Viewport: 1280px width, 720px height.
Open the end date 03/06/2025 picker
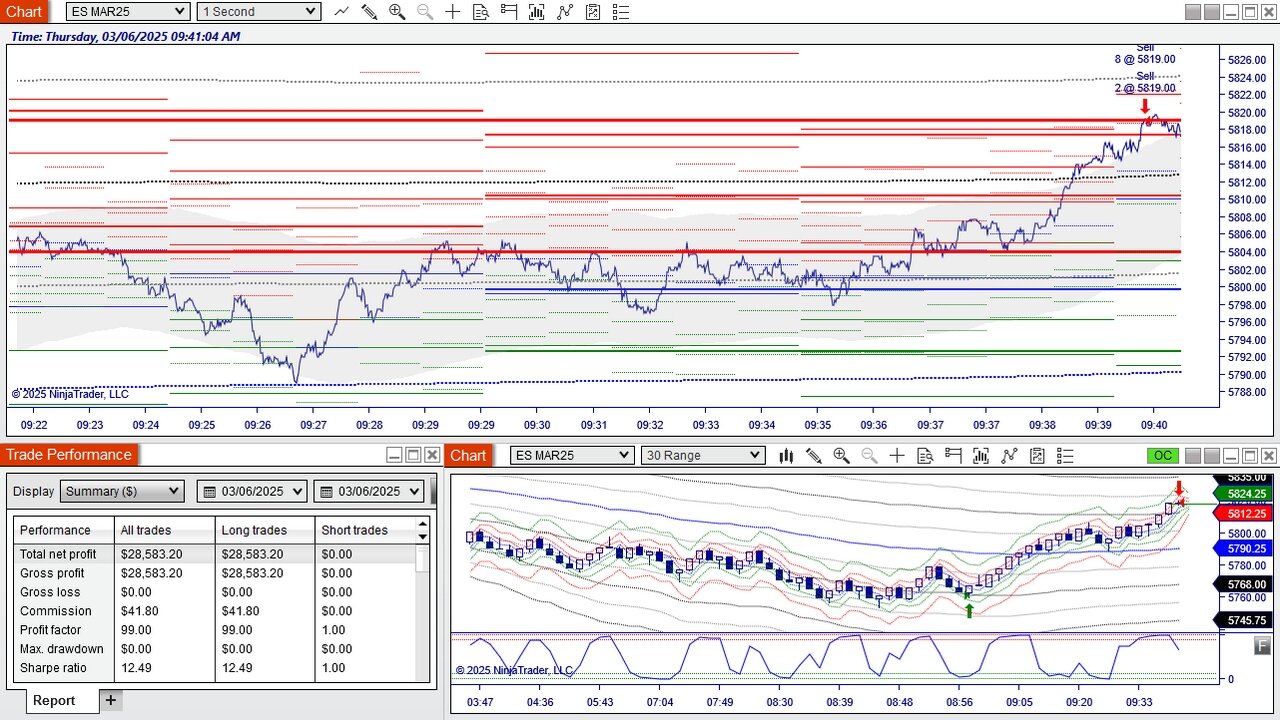coord(370,491)
